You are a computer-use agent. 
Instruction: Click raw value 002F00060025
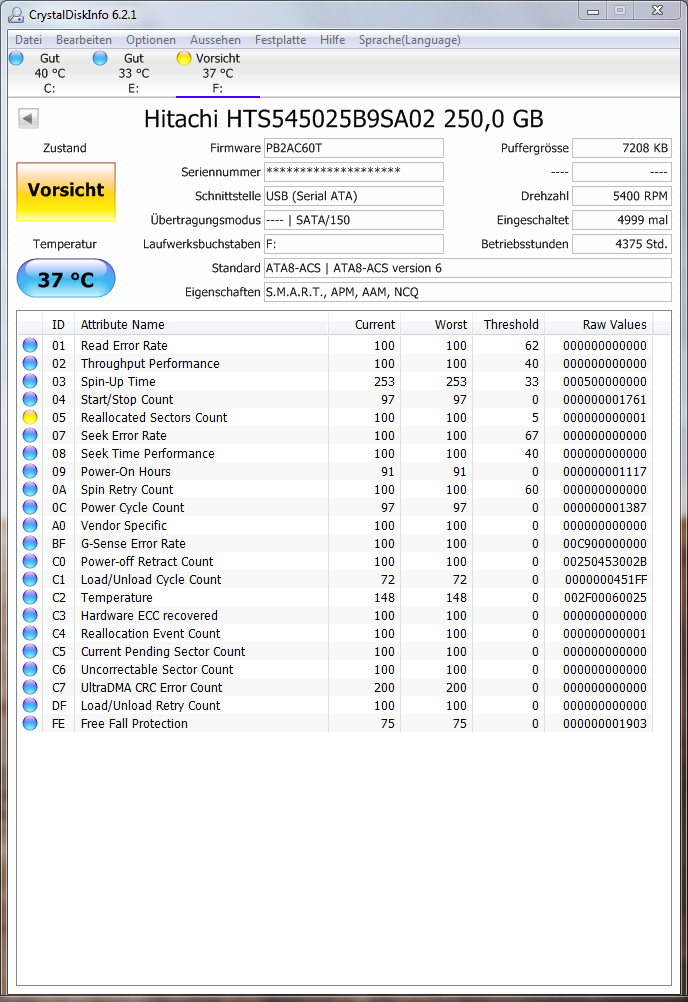coord(605,597)
